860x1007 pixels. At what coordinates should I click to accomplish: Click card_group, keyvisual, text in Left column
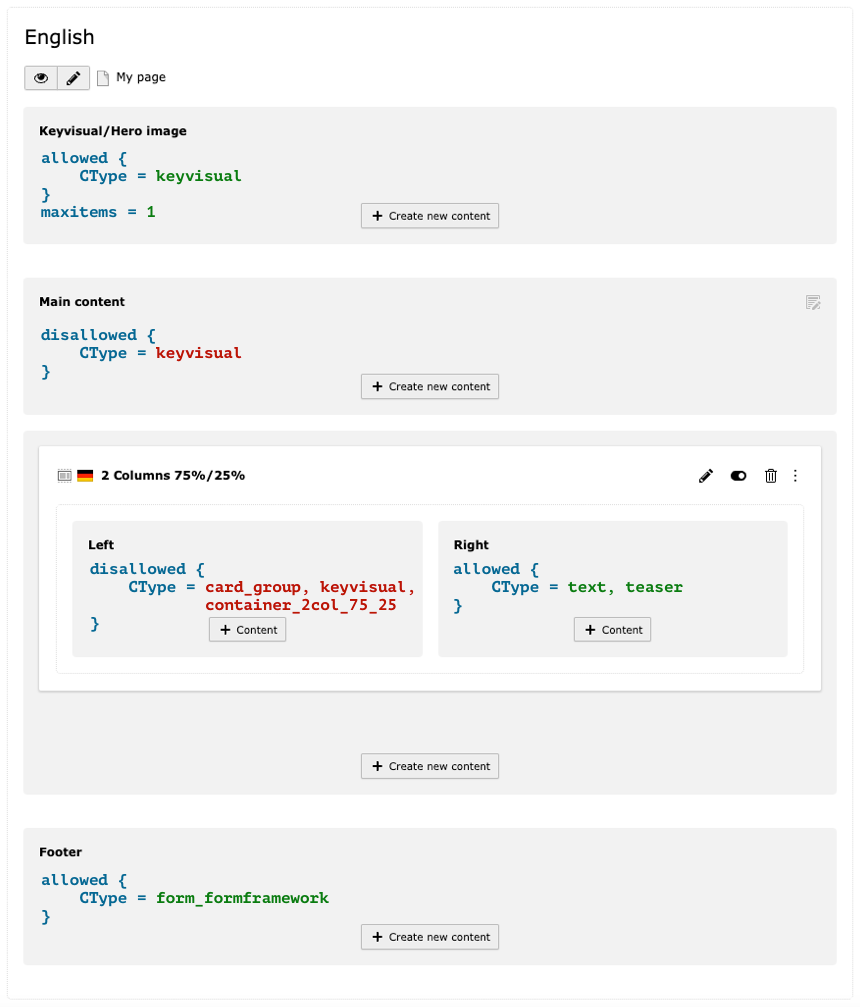coord(310,587)
